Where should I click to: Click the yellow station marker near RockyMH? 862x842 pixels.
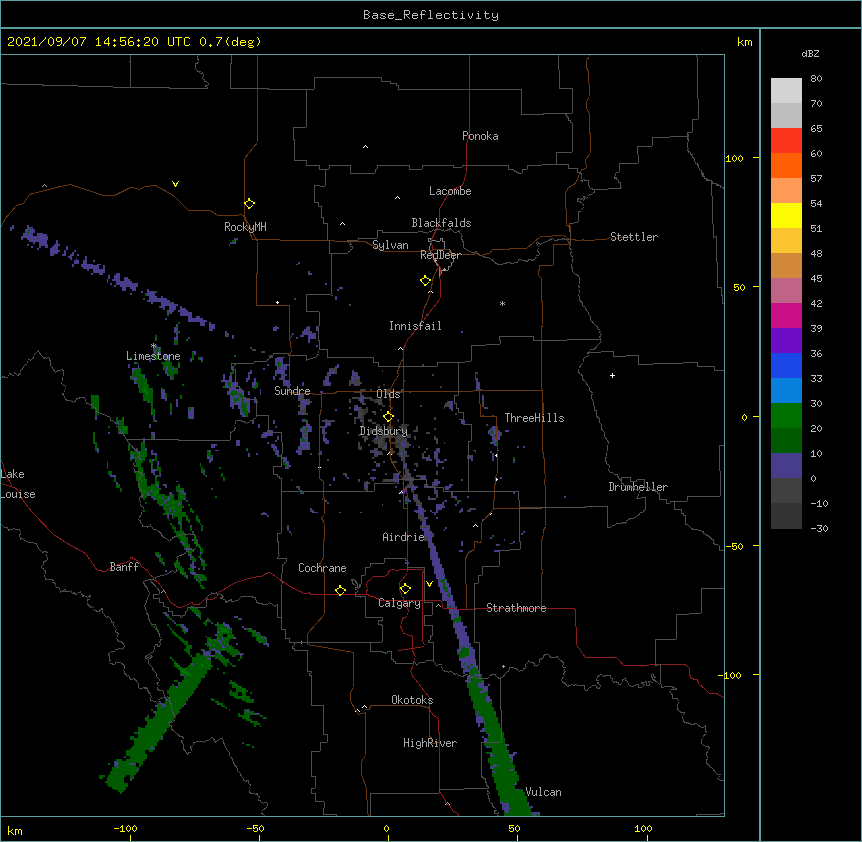[250, 203]
